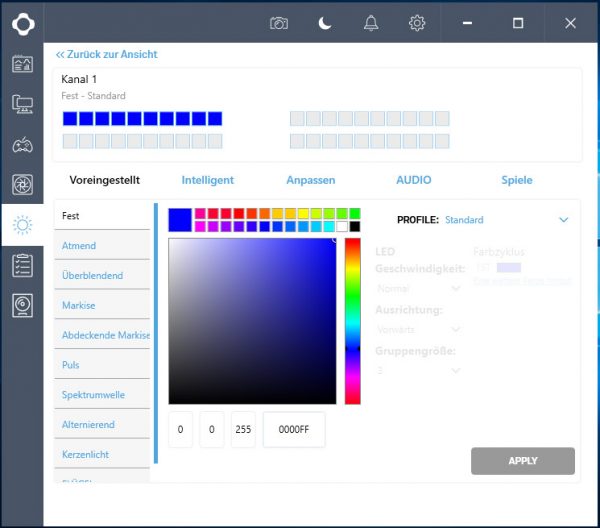Pick the hot pink preset swatch

pyautogui.click(x=200, y=213)
